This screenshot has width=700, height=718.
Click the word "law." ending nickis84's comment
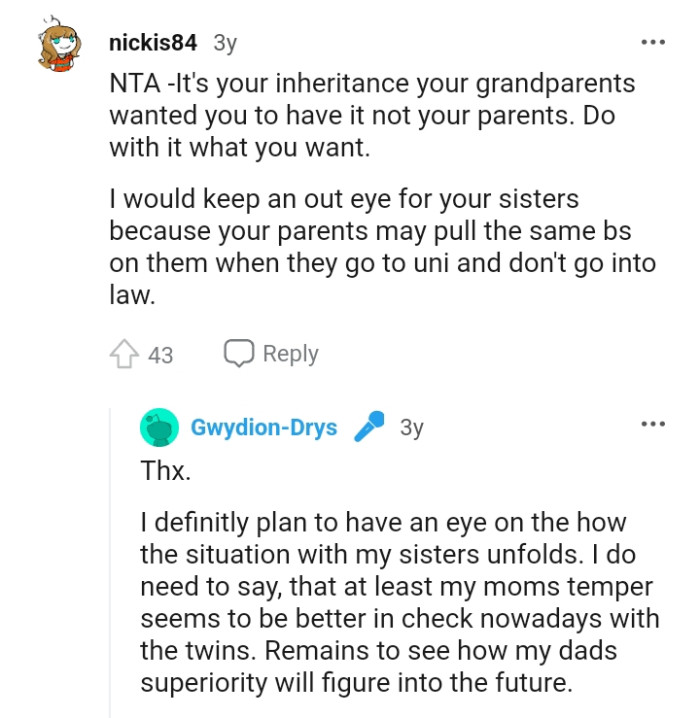click(127, 294)
